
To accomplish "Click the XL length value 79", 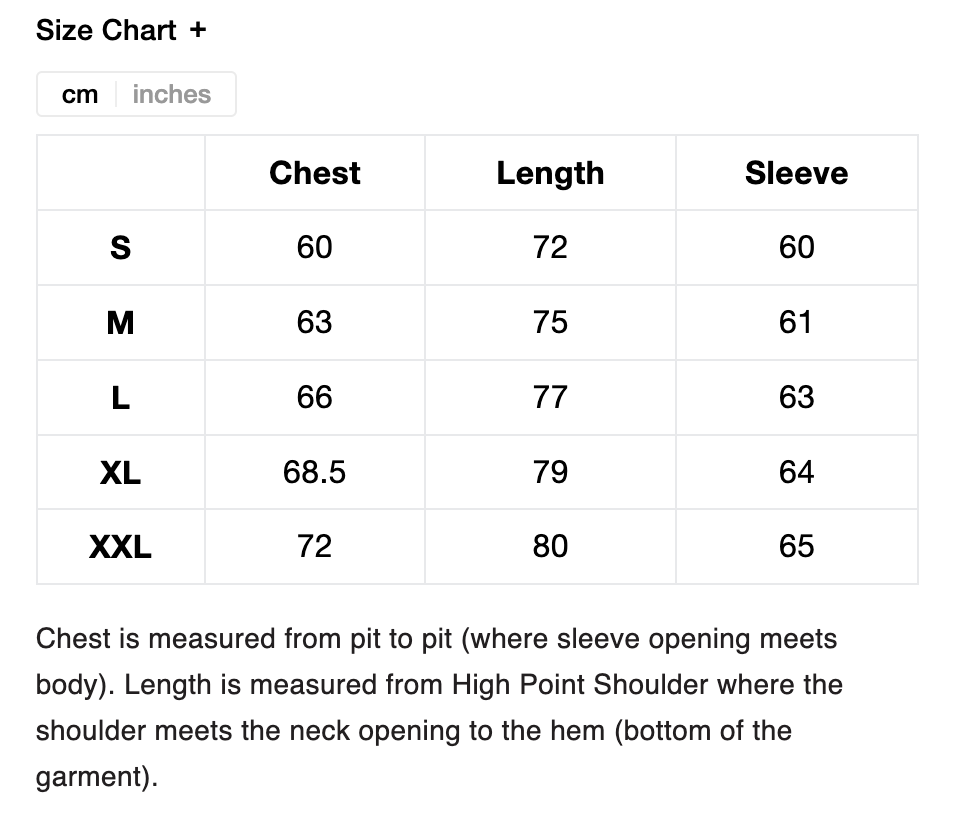I will click(x=550, y=472).
